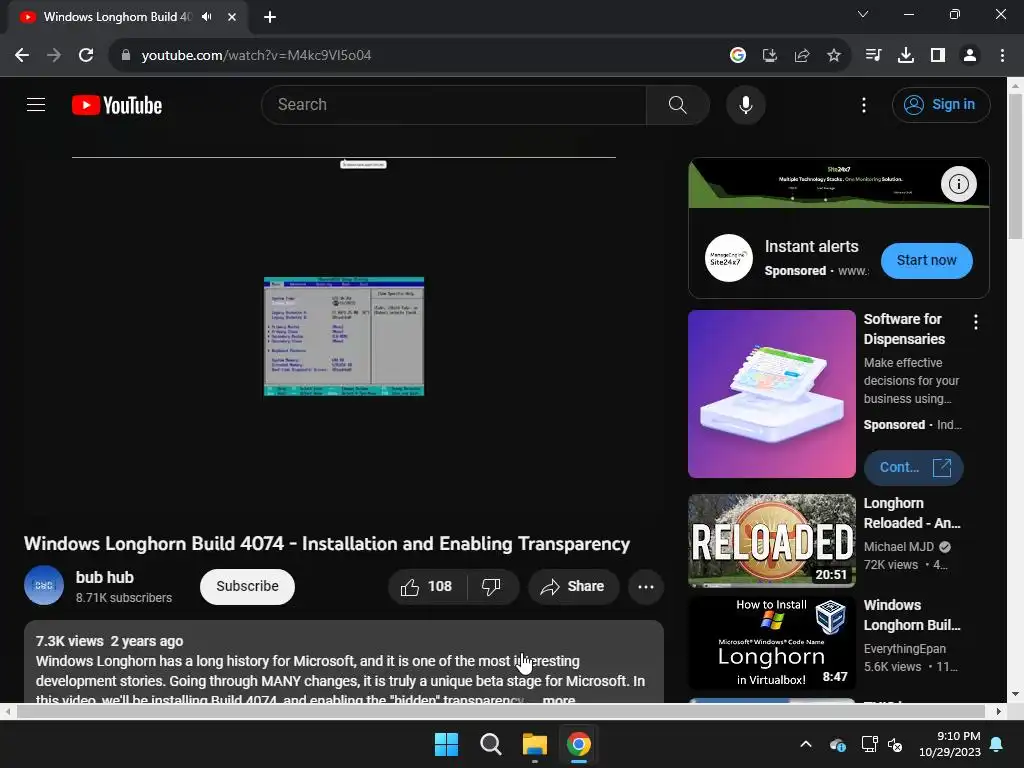
Task: Click the scroll-down arrow of the vertical scrollbar
Action: (x=1015, y=695)
